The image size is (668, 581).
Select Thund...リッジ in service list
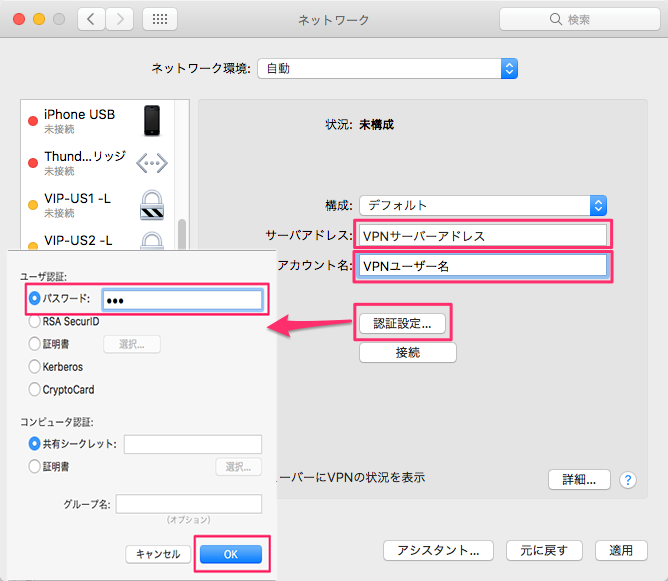(x=98, y=163)
